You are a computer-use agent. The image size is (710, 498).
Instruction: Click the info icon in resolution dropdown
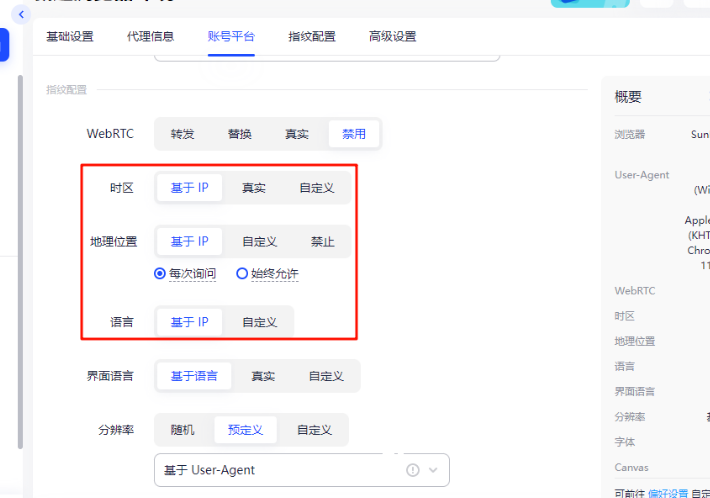tap(413, 470)
